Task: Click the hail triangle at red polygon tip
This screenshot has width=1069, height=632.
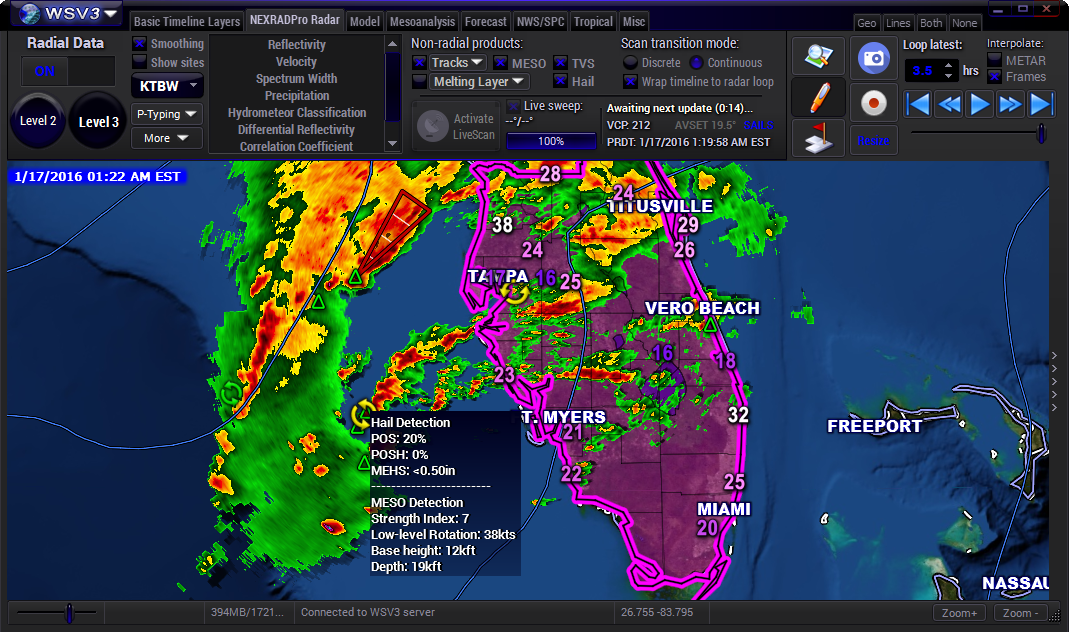Action: (355, 277)
